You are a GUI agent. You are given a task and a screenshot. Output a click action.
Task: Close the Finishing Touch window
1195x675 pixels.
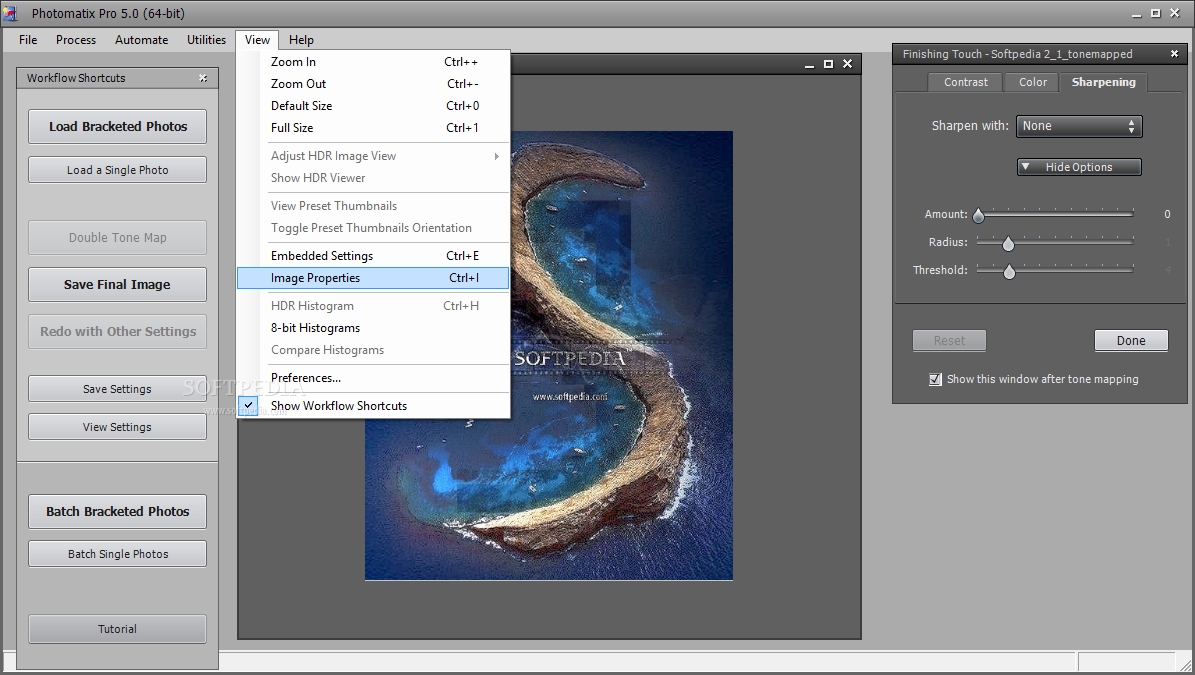(1174, 53)
